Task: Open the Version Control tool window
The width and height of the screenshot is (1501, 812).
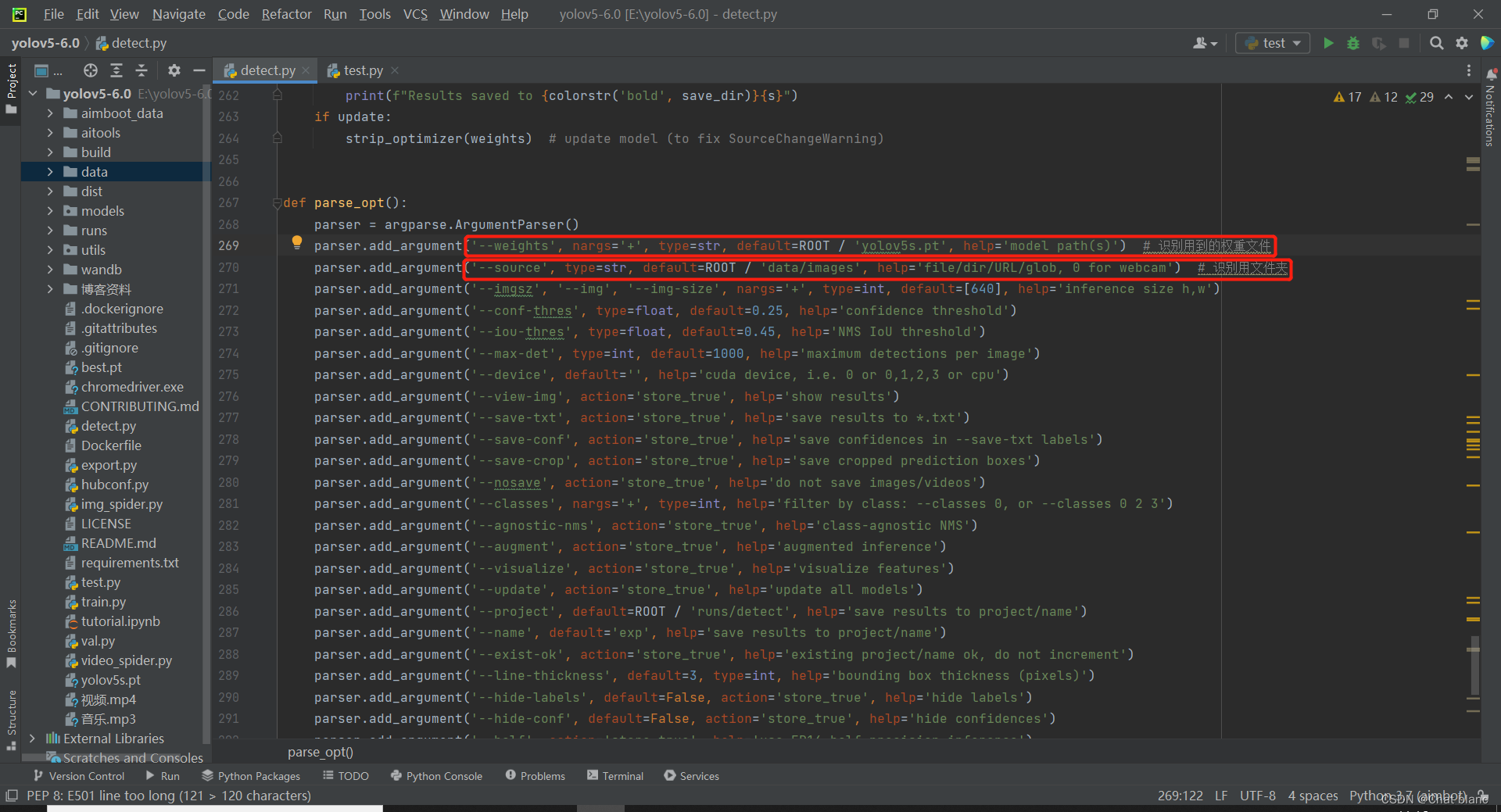Action: 78,776
